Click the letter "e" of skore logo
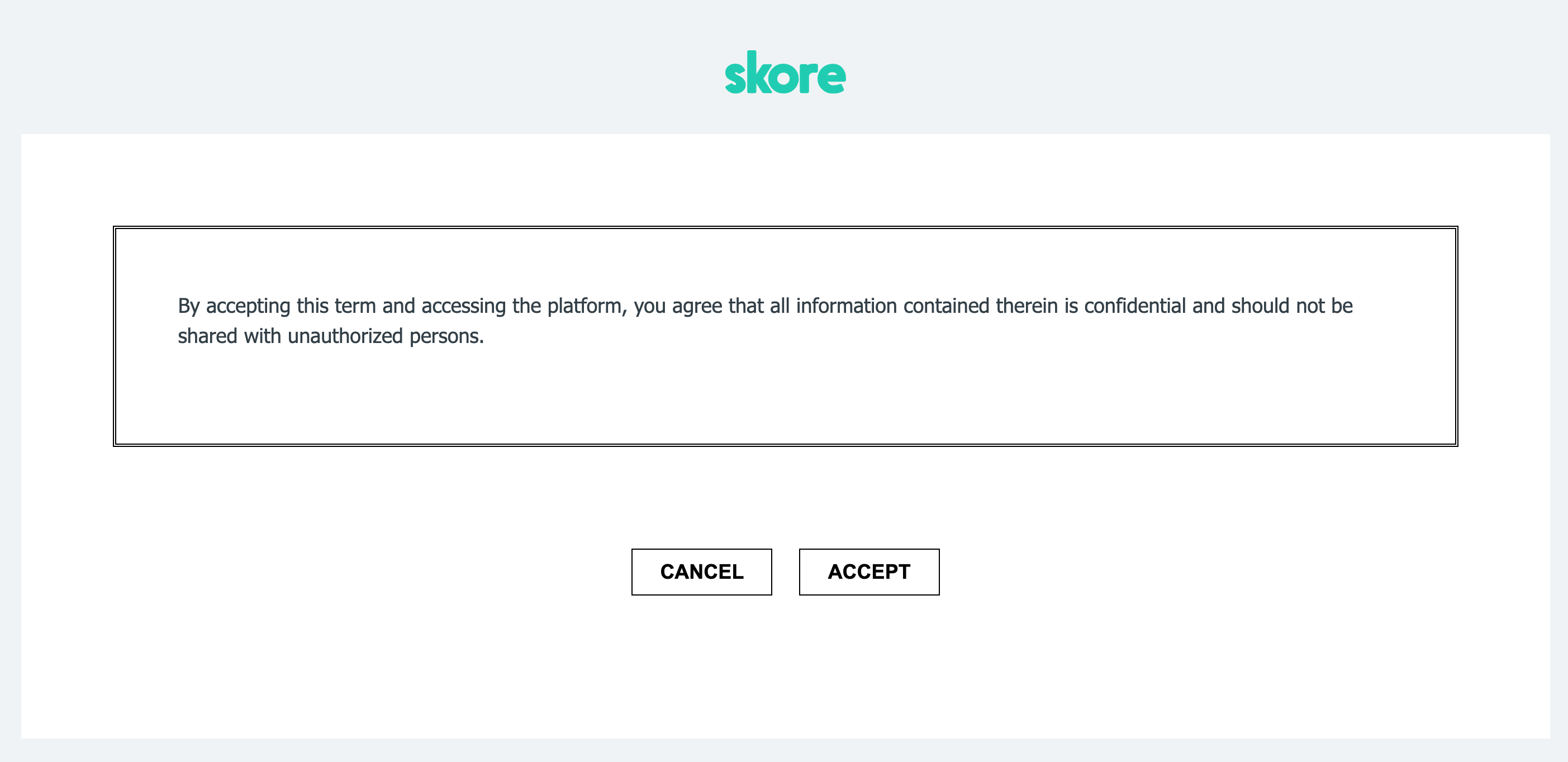This screenshot has height=762, width=1568. pyautogui.click(x=831, y=78)
